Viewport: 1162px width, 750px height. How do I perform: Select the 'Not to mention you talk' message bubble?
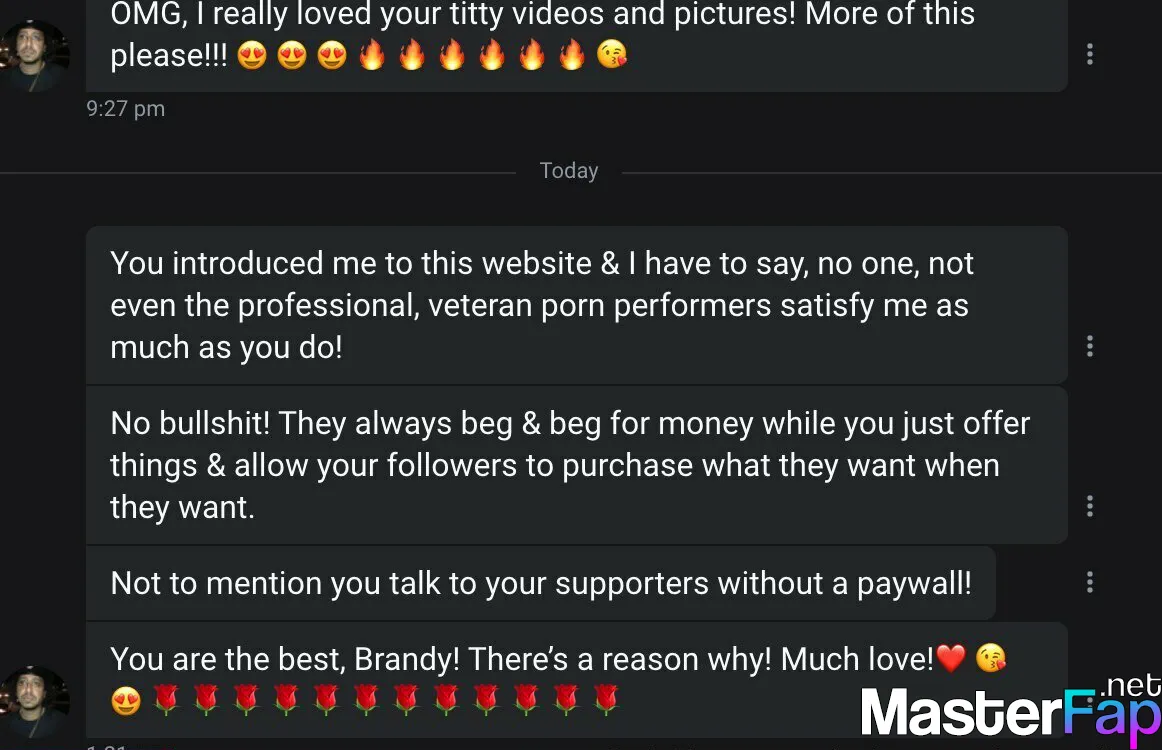point(540,583)
